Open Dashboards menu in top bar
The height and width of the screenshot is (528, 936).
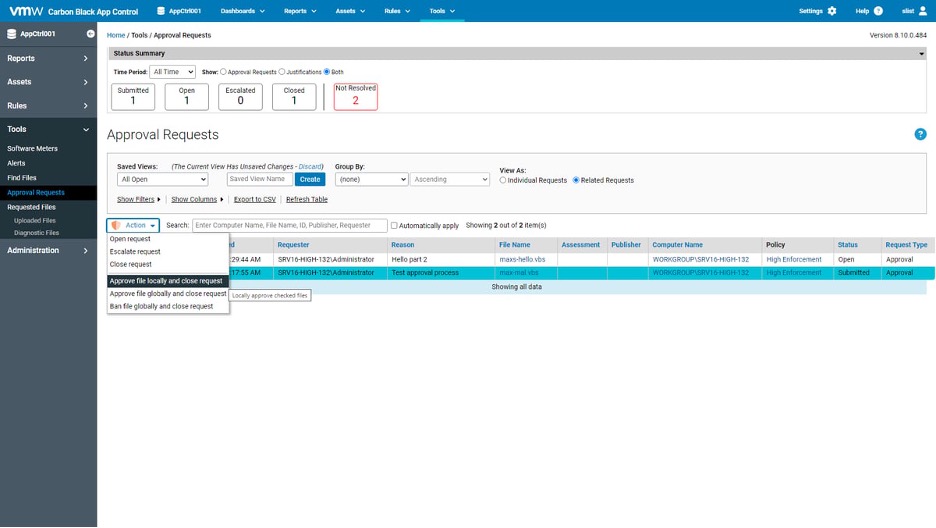click(242, 11)
